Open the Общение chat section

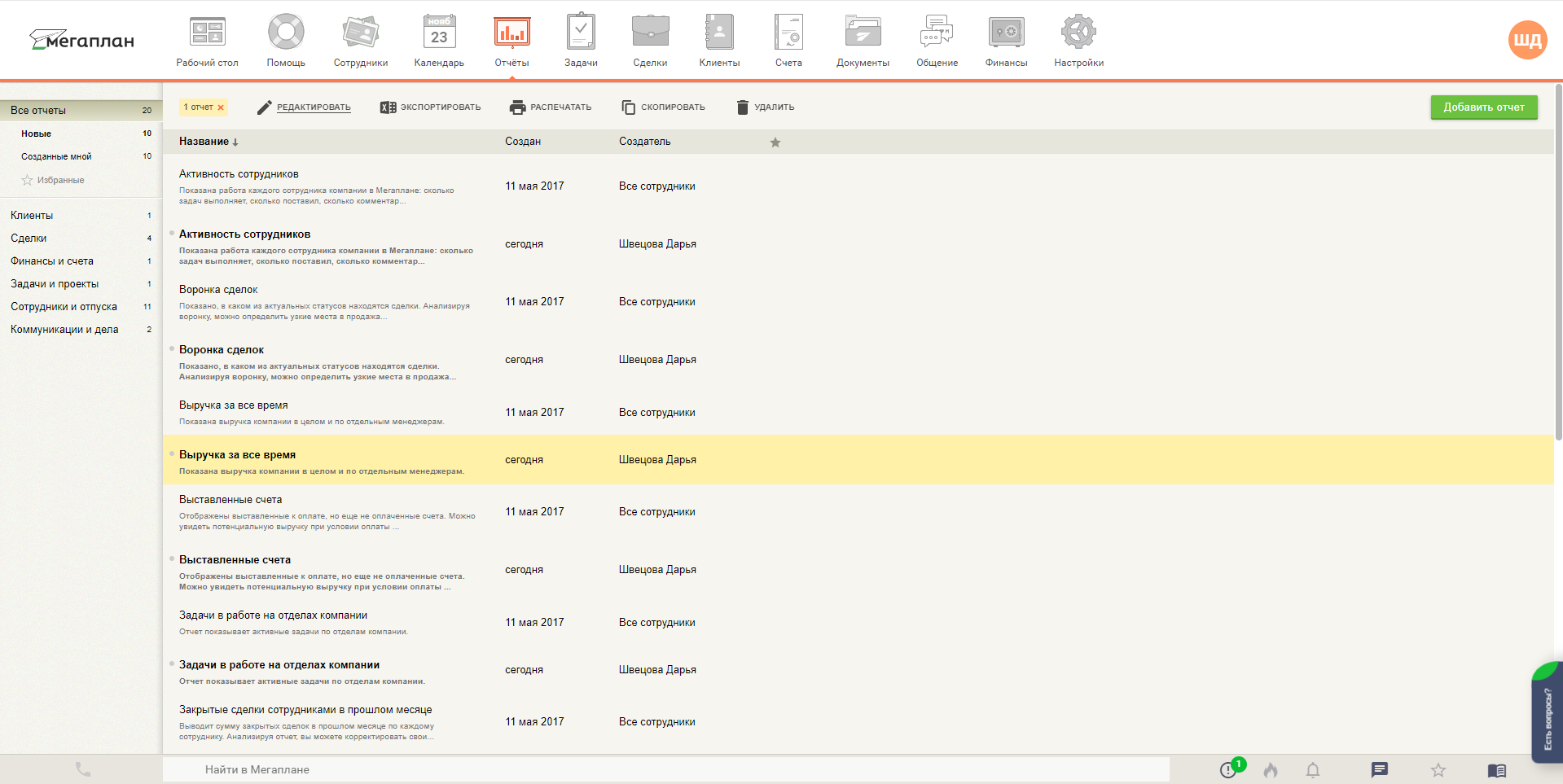tap(937, 40)
